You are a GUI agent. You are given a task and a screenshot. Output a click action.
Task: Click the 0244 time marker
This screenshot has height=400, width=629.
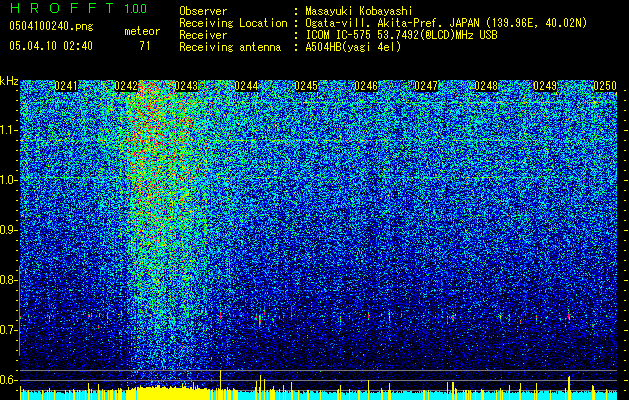coord(246,86)
